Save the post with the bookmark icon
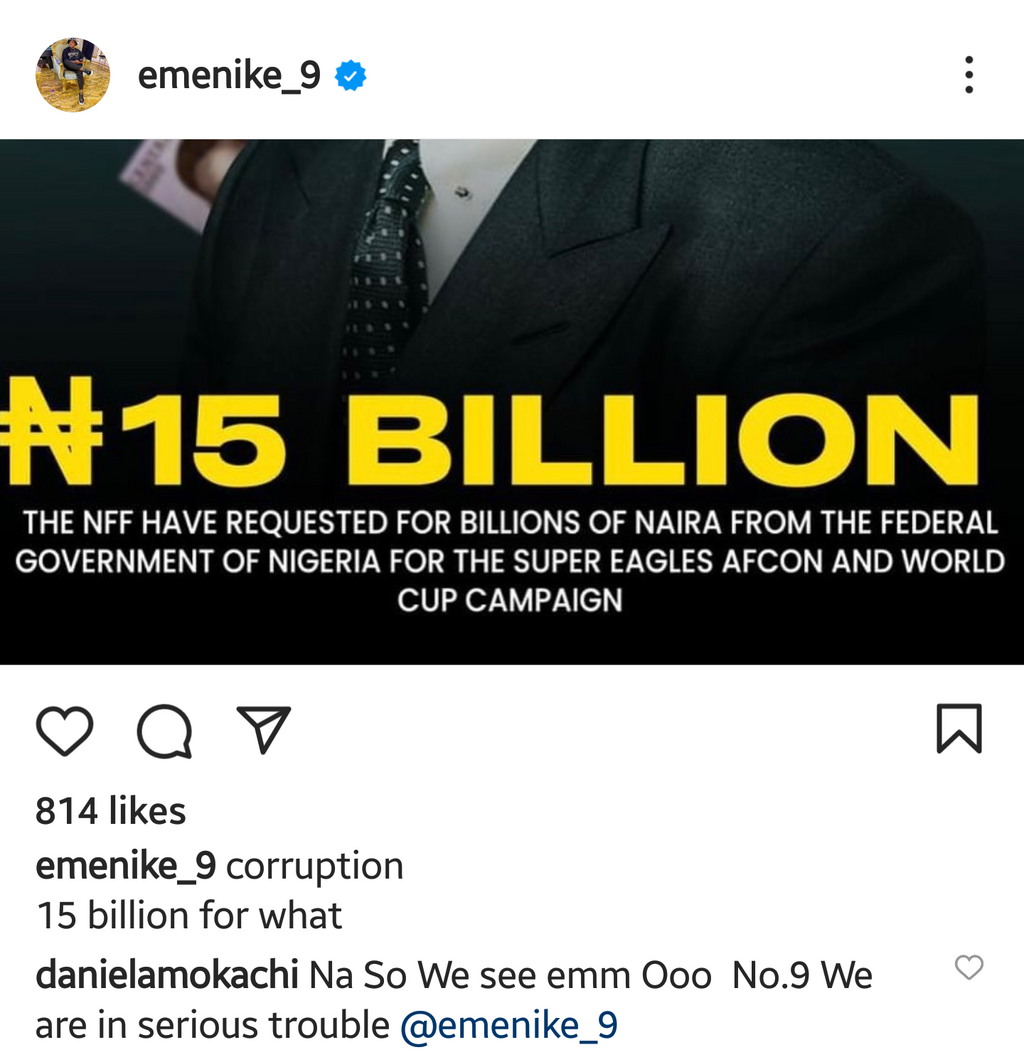 [x=961, y=729]
